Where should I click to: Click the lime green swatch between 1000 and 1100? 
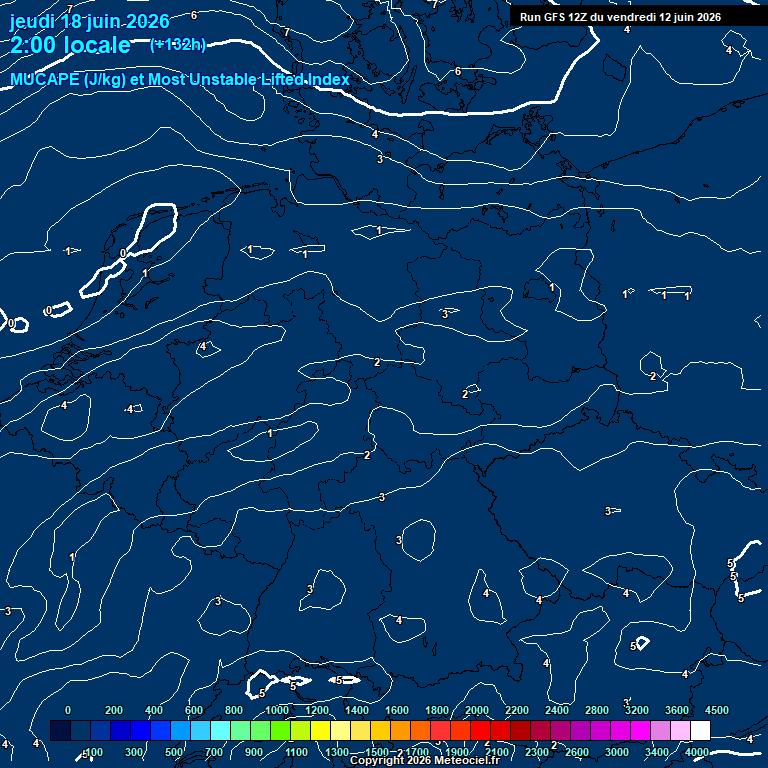click(x=280, y=730)
